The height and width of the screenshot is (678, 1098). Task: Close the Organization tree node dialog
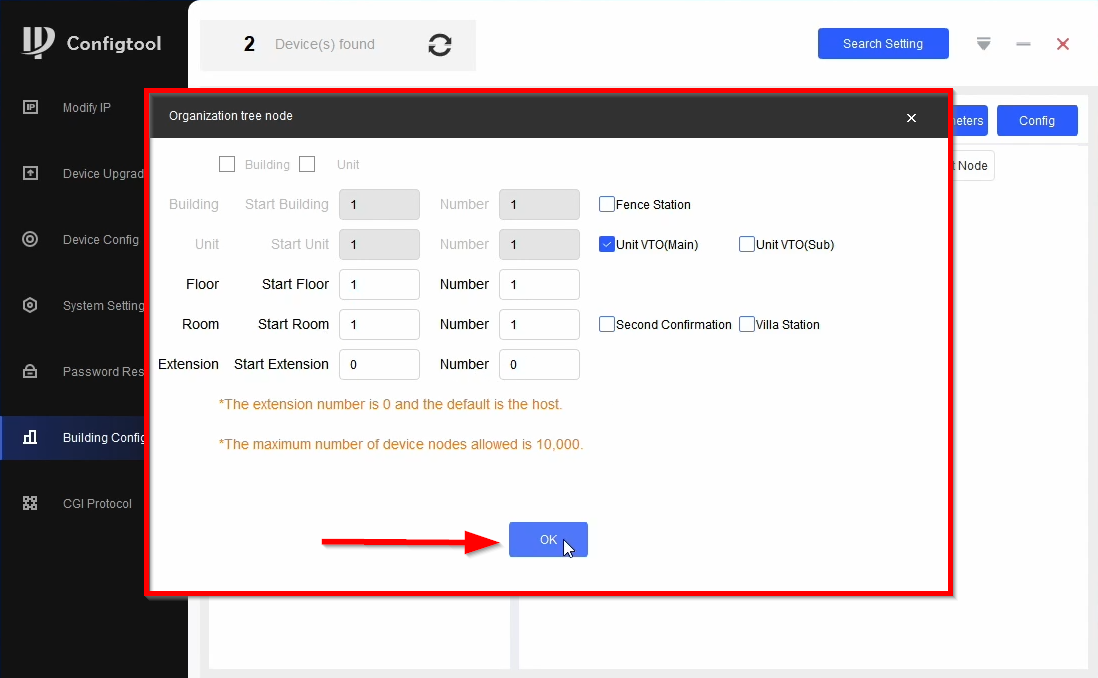(911, 118)
